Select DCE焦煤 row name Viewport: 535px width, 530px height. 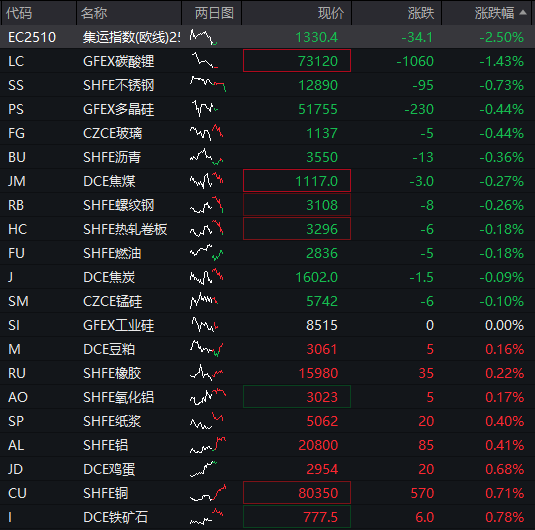[109, 181]
